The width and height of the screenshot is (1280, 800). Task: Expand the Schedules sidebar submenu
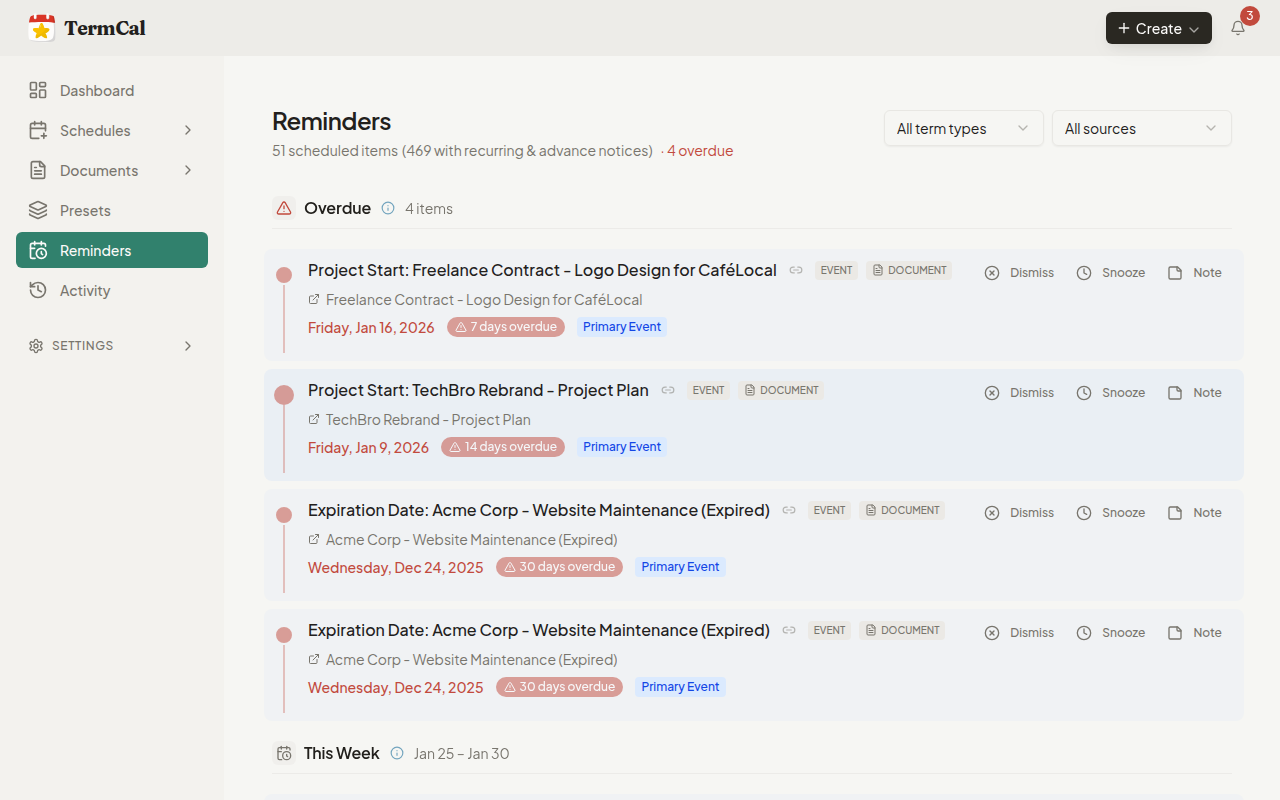coord(187,130)
